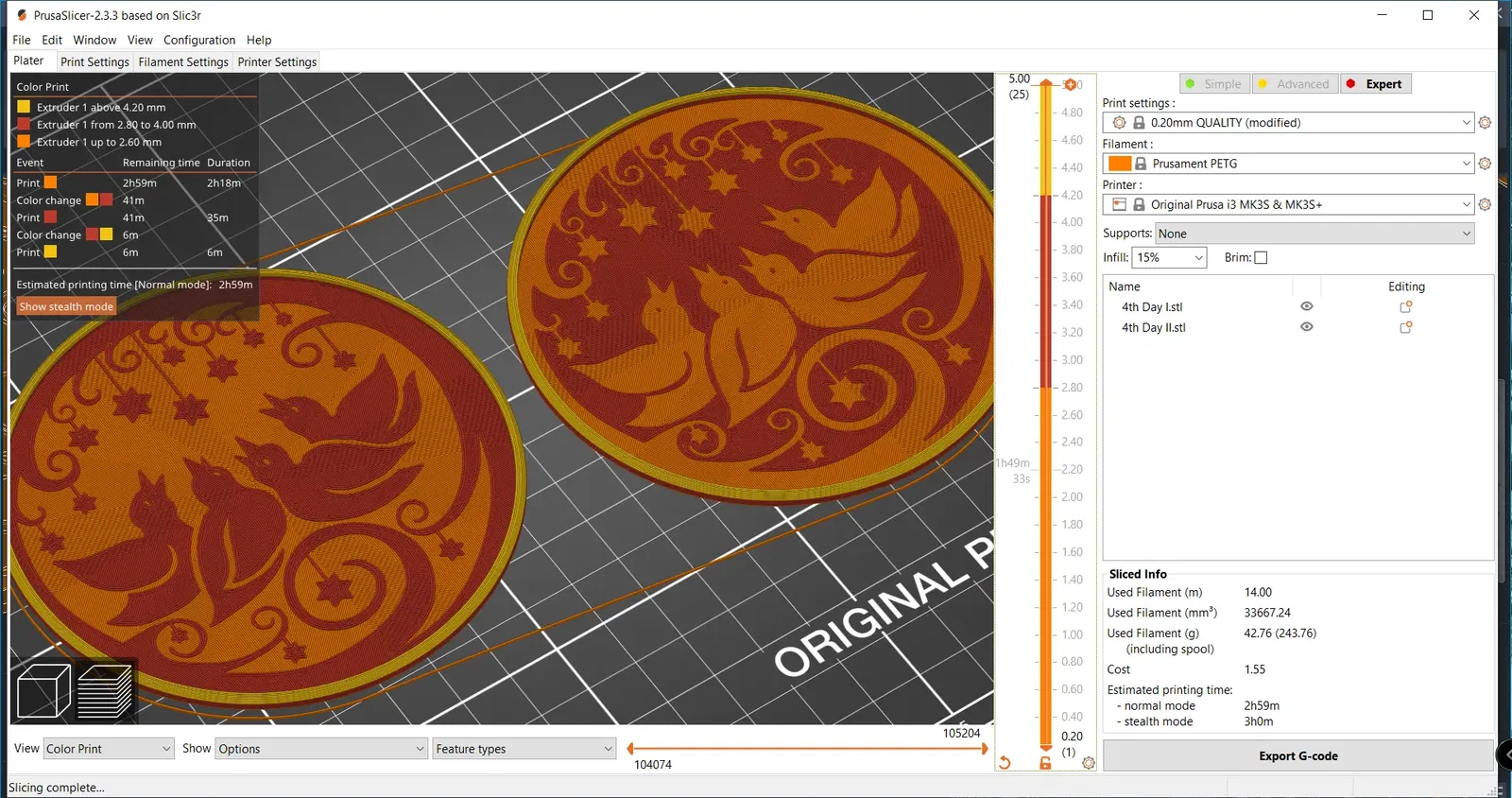The image size is (1512, 798).
Task: Click the Print settings lock icon
Action: tap(1139, 123)
